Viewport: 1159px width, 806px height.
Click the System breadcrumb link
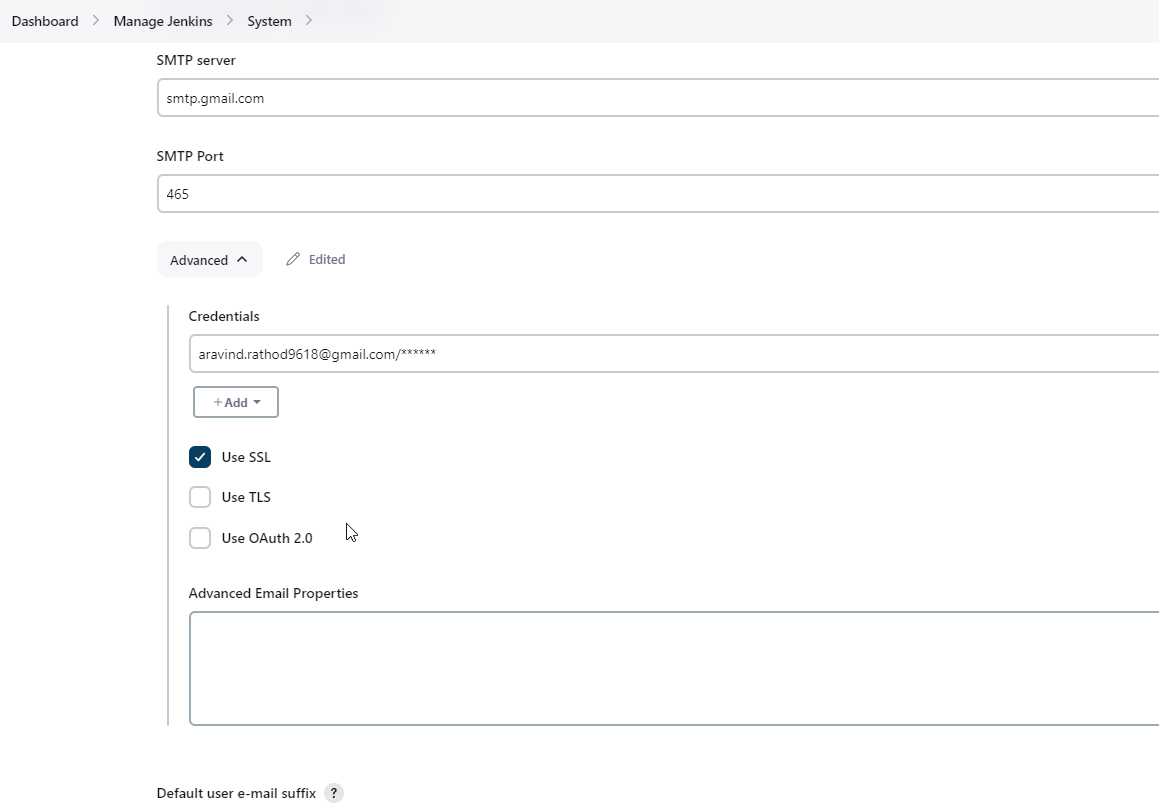point(269,21)
